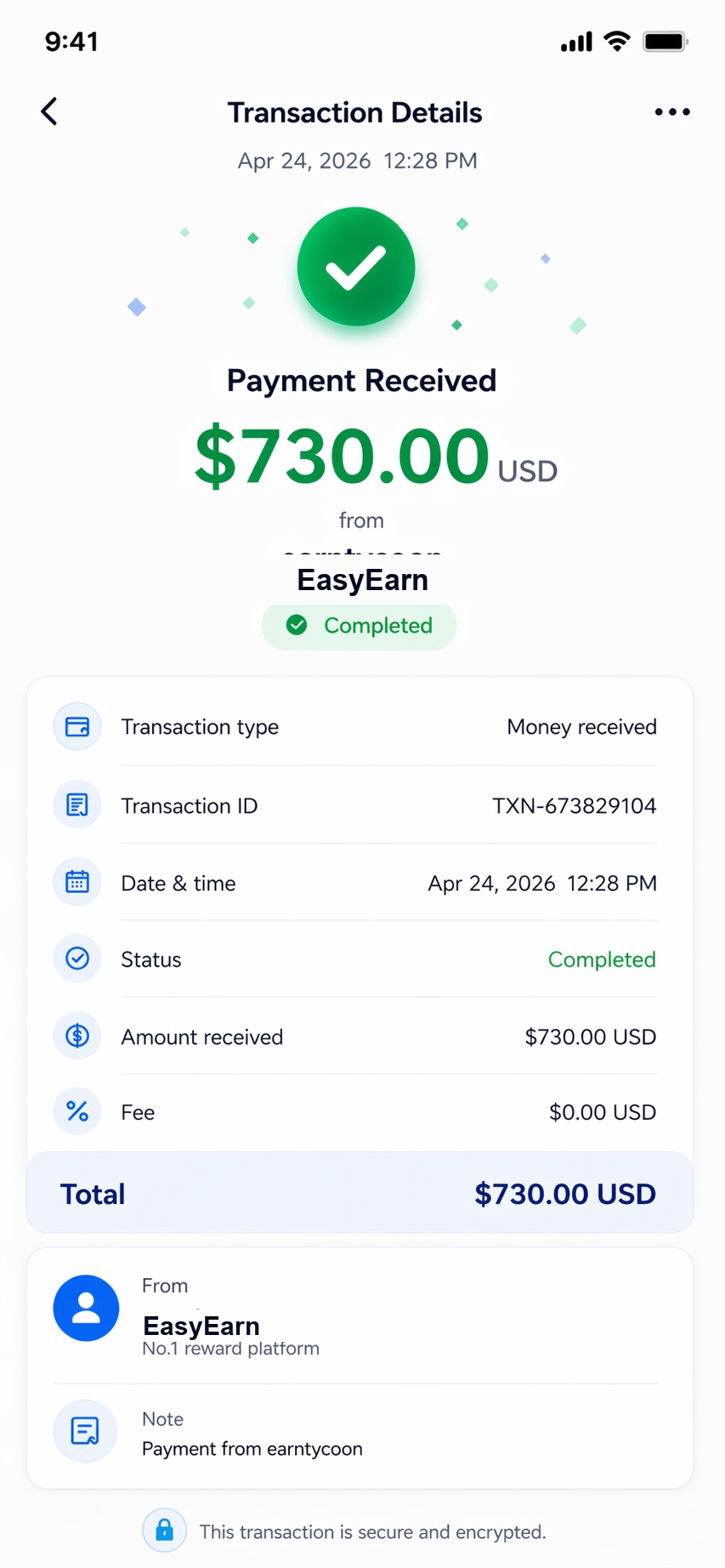Tap the battery indicator in status bar
The width and height of the screenshot is (725, 1568).
(x=665, y=41)
